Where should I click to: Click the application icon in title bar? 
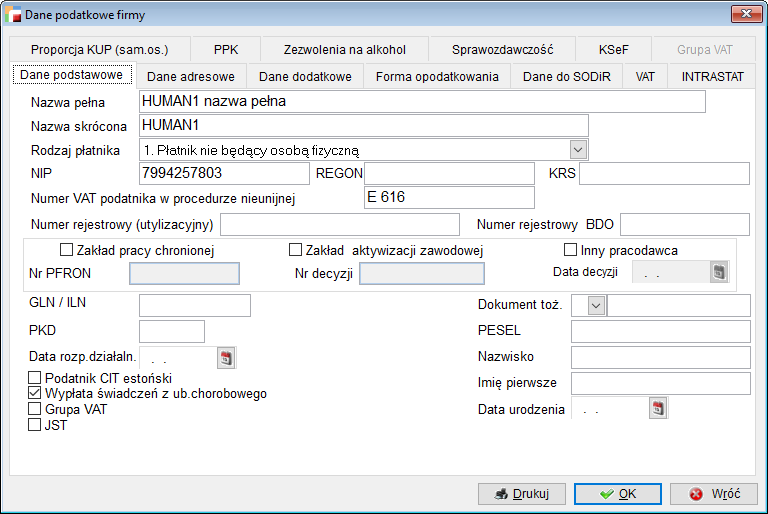coord(12,13)
